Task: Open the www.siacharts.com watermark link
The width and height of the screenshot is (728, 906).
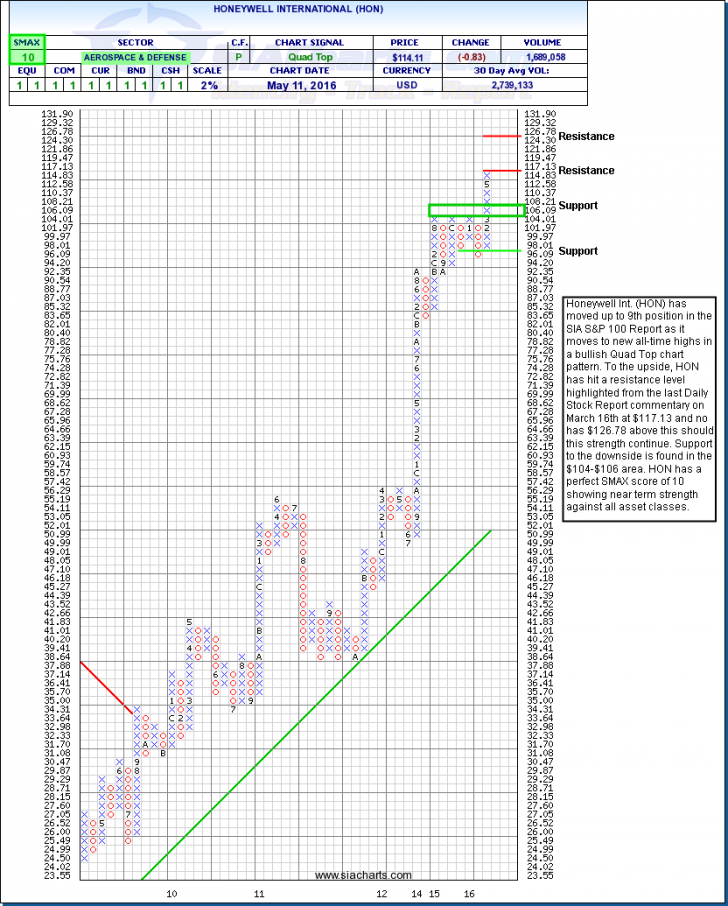Action: 362,876
